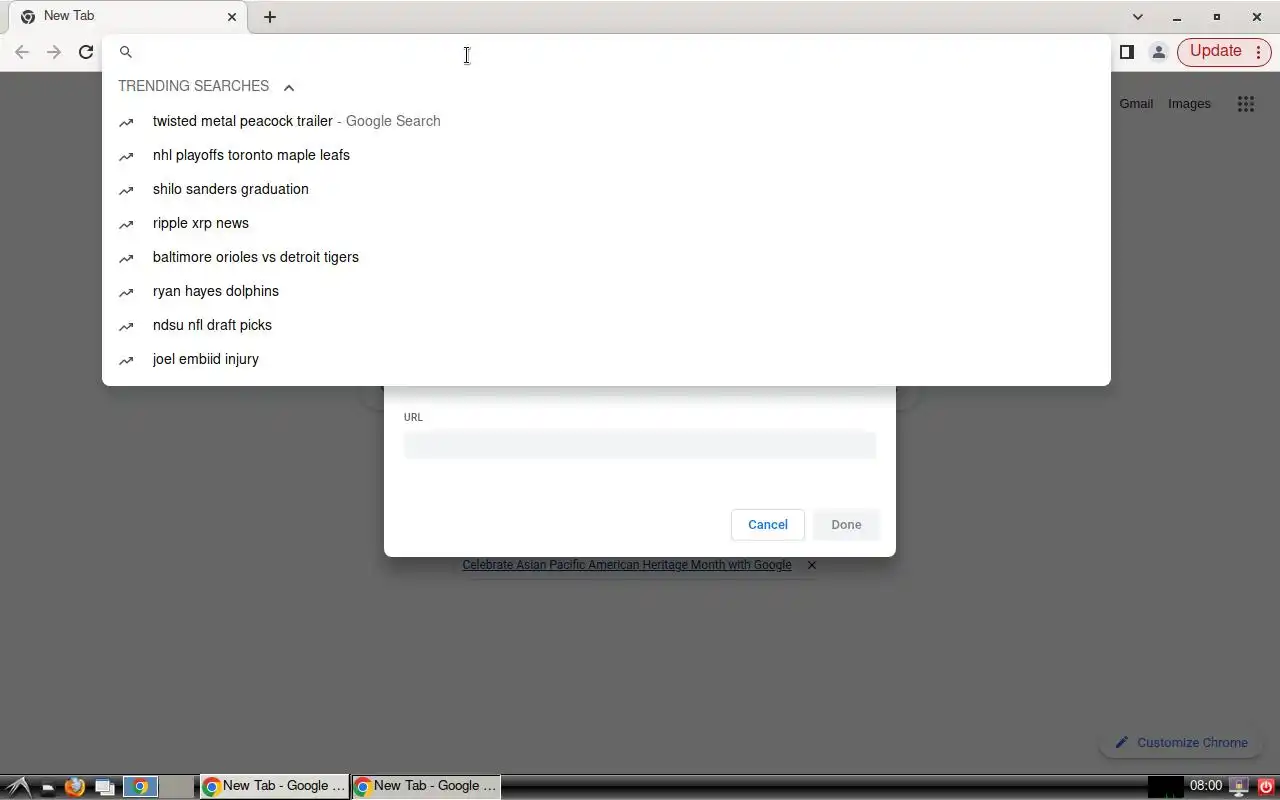Click the Chrome launcher in taskbar
1280x800 pixels.
point(141,787)
